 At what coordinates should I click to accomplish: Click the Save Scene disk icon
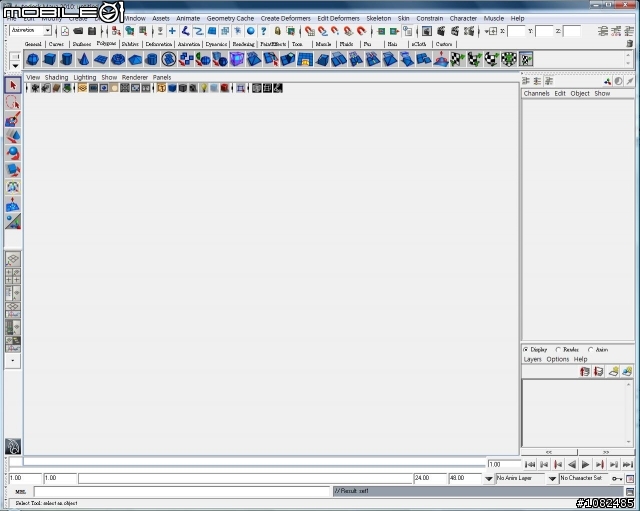click(x=92, y=31)
